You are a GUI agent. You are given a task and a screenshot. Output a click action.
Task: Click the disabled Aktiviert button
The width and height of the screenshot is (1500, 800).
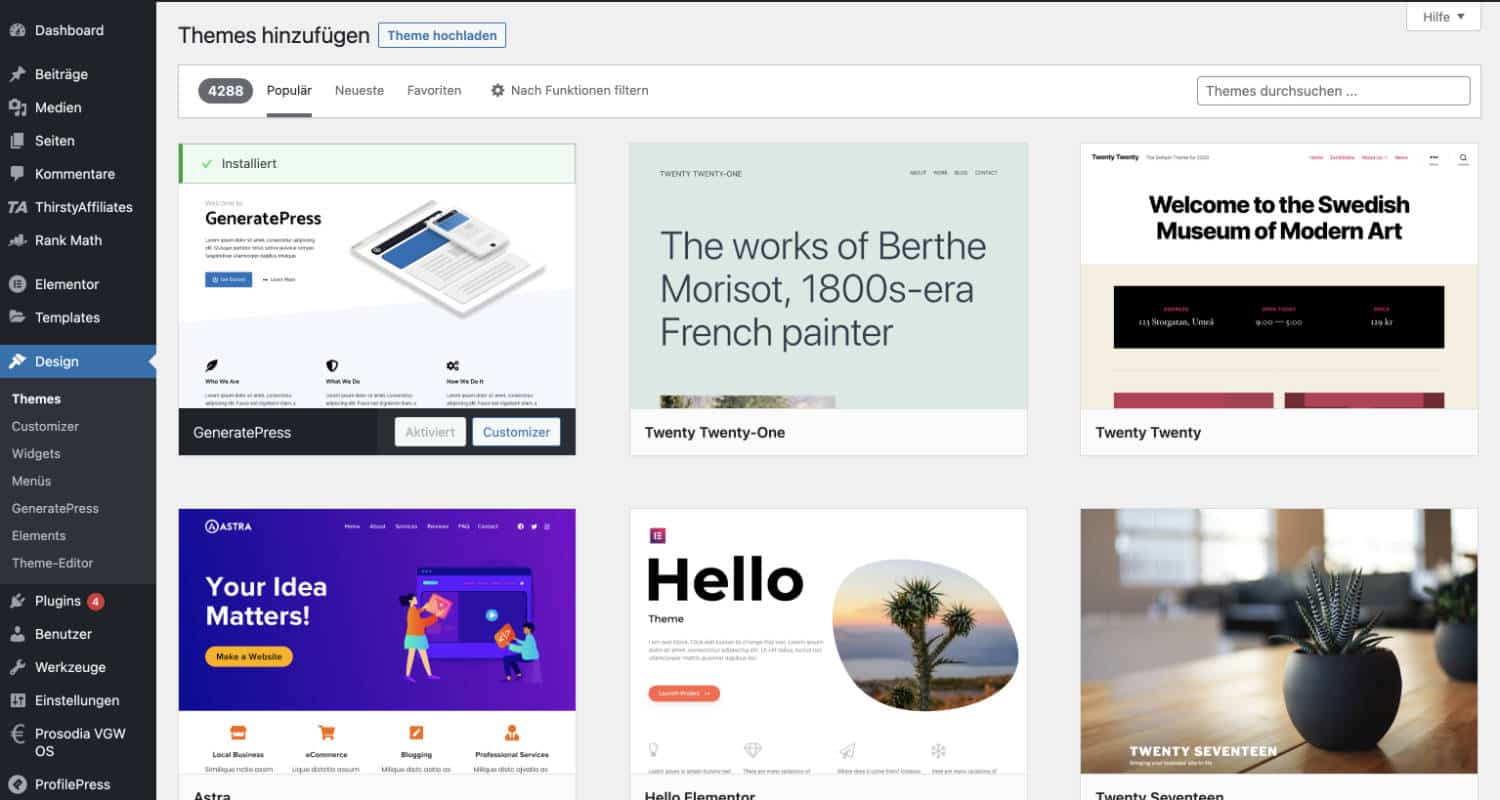coord(430,432)
